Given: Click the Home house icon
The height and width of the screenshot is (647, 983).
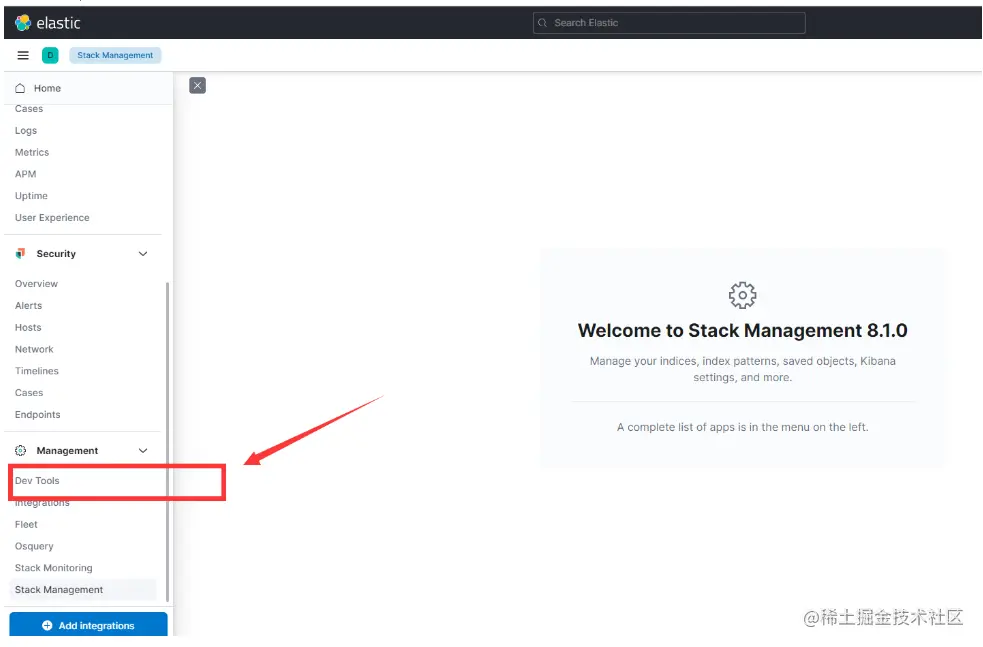Looking at the screenshot, I should 20,88.
